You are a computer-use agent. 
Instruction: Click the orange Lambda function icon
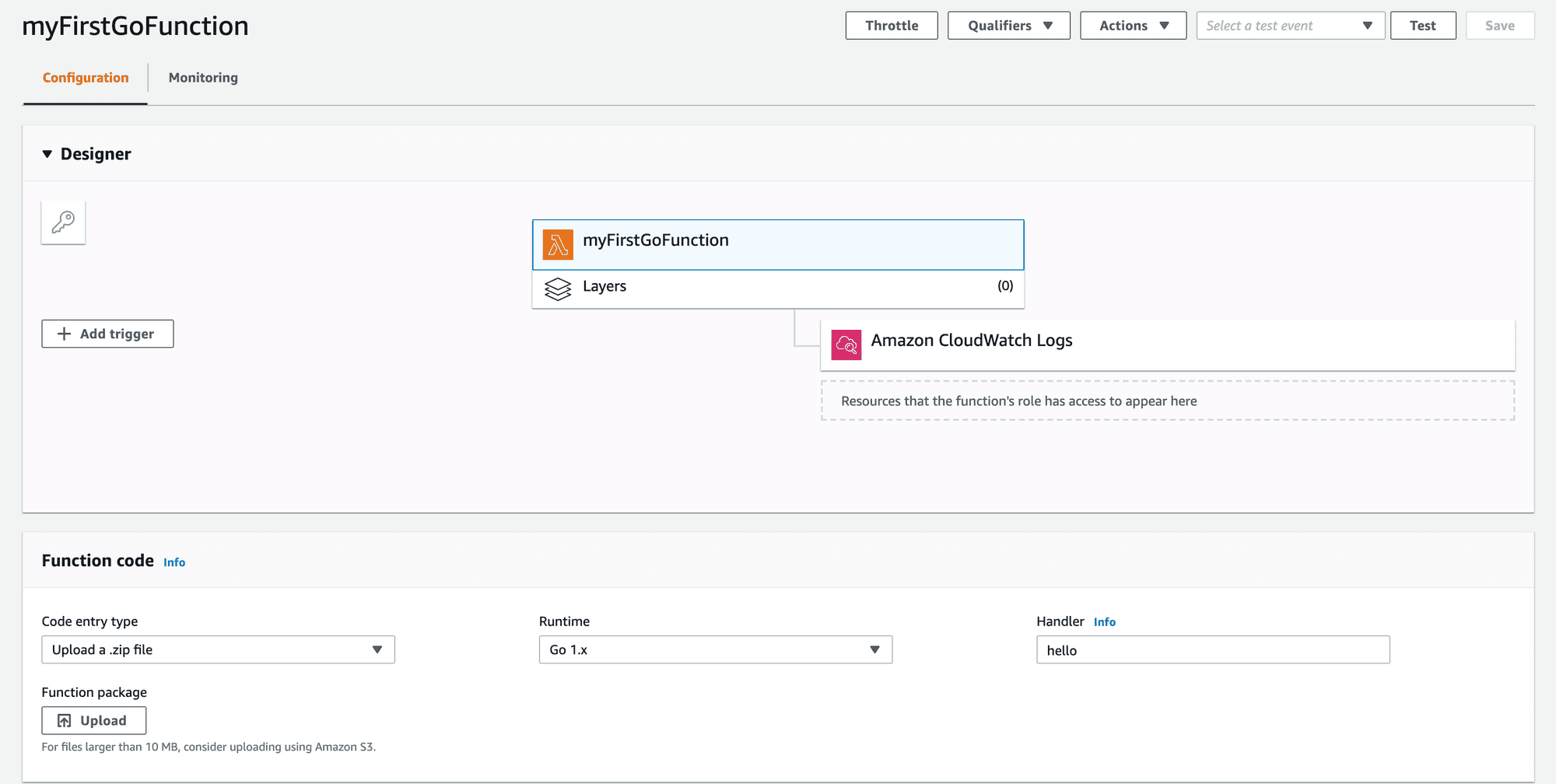[558, 245]
